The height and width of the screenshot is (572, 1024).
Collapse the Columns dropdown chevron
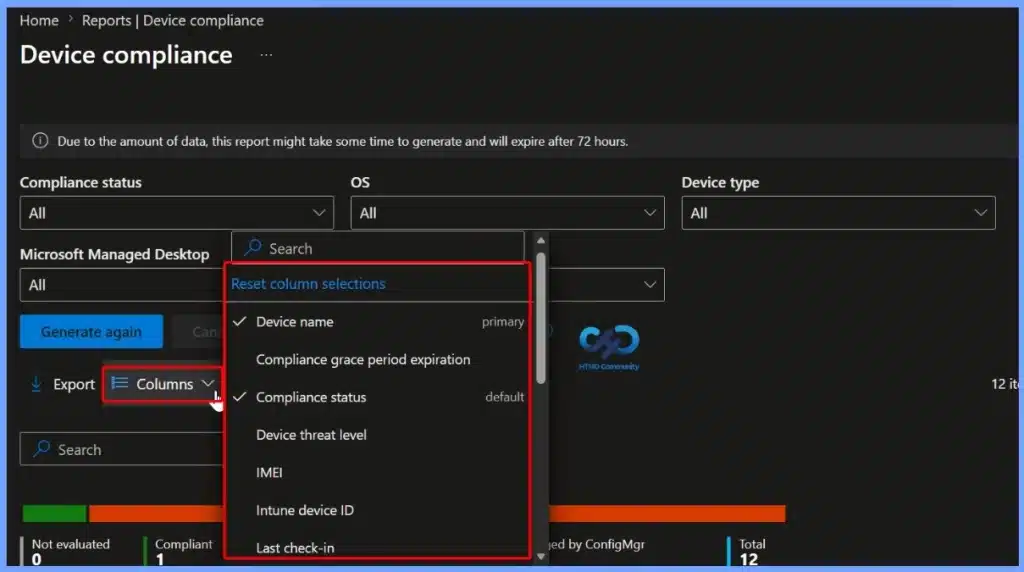(208, 383)
